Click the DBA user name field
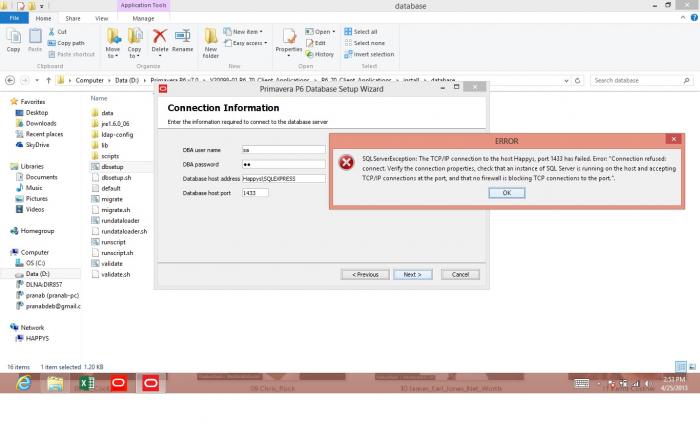This screenshot has width=700, height=423. [x=283, y=150]
